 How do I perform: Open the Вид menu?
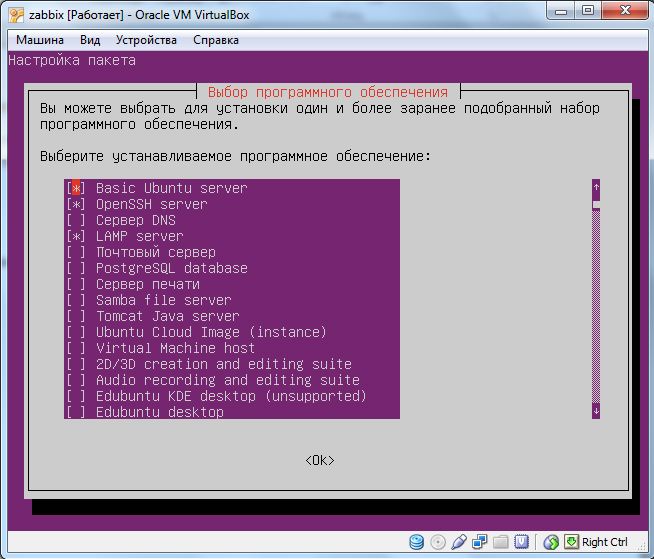(90, 40)
